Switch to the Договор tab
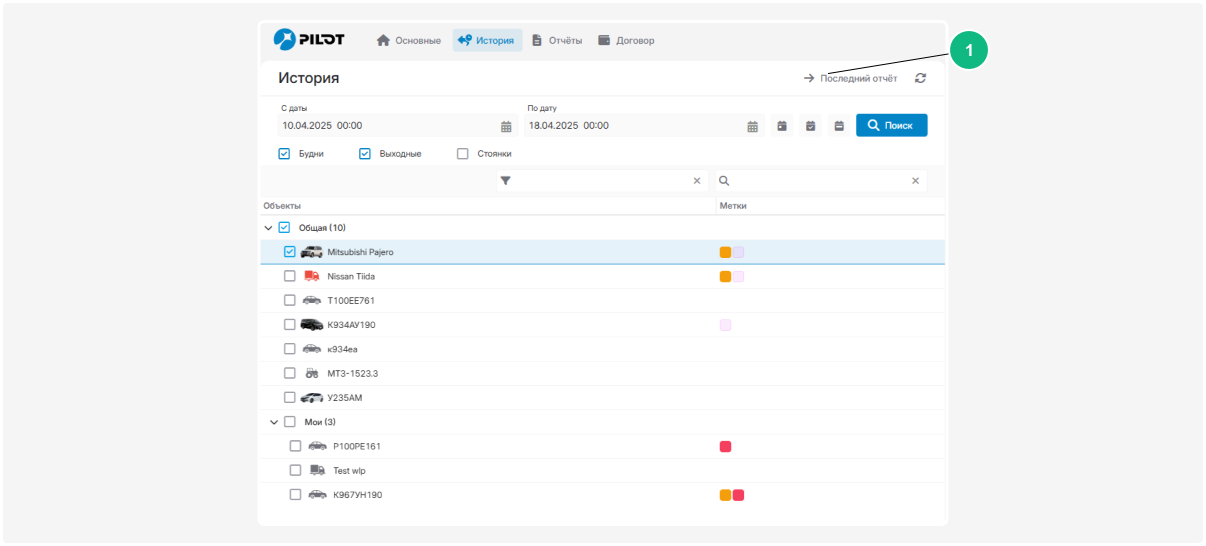 pos(626,41)
